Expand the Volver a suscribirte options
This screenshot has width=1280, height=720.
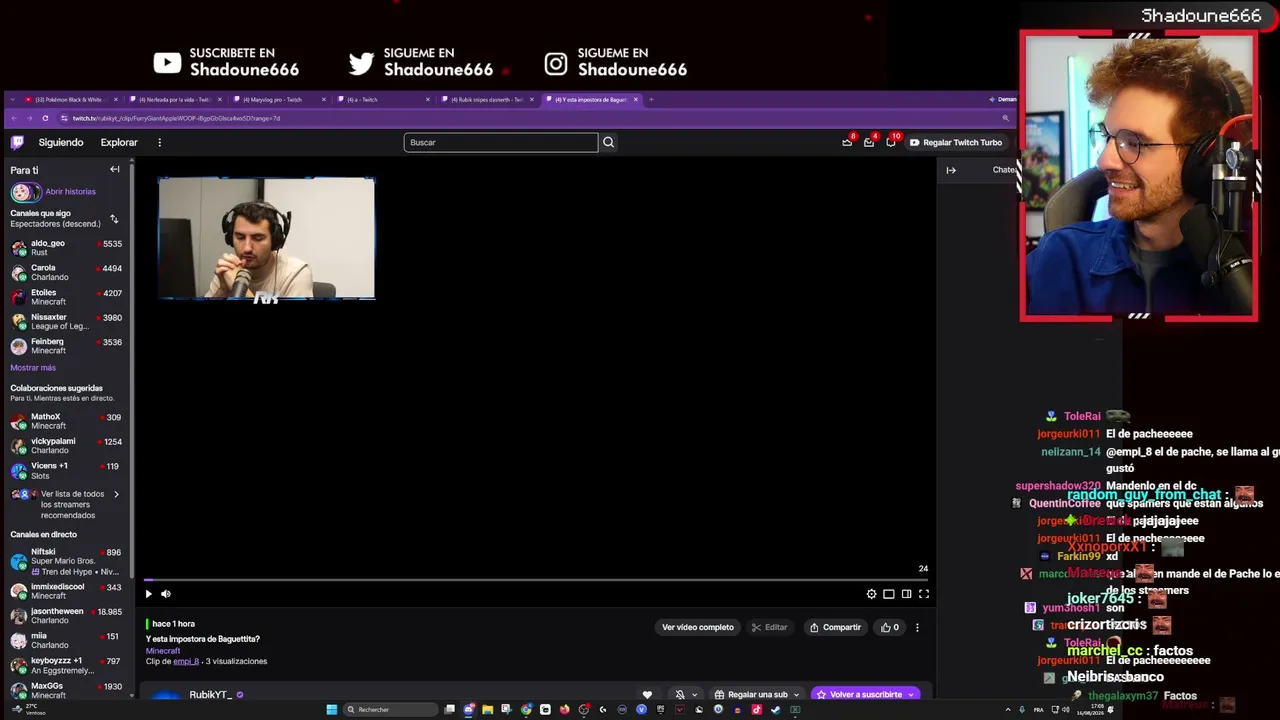click(911, 695)
